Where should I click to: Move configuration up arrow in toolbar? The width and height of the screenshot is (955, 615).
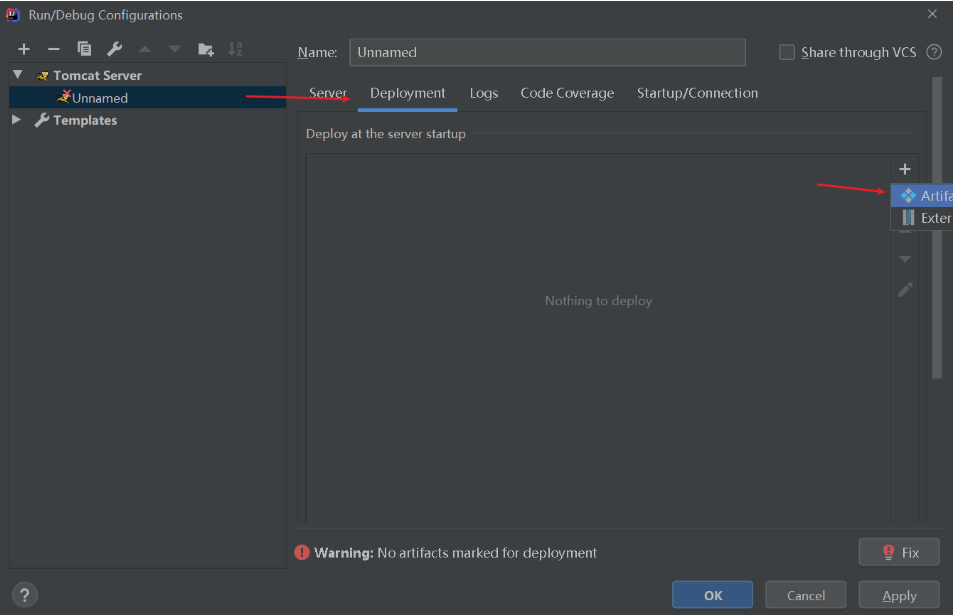[145, 49]
